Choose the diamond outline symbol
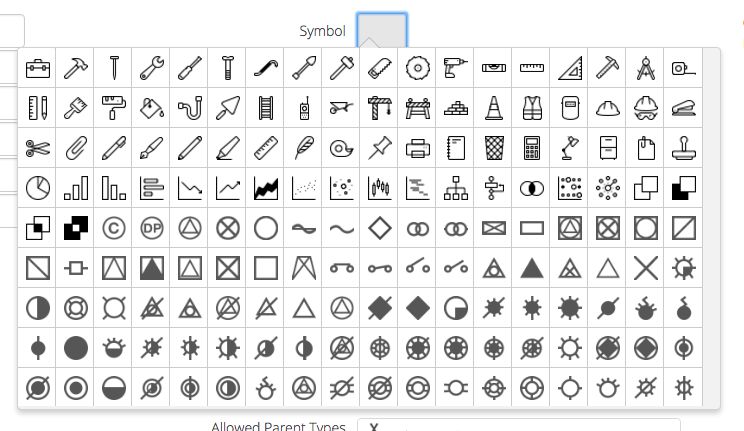Viewport: 744px width, 431px height. [380, 228]
